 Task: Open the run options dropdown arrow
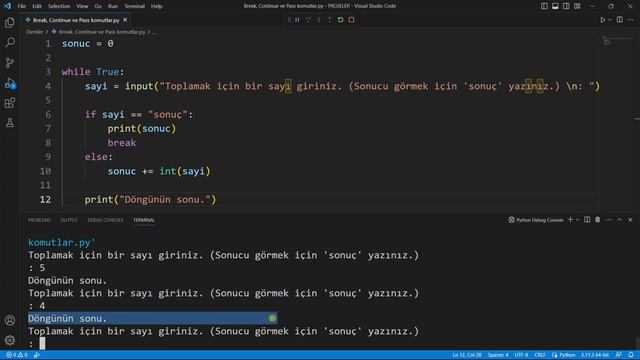point(610,20)
